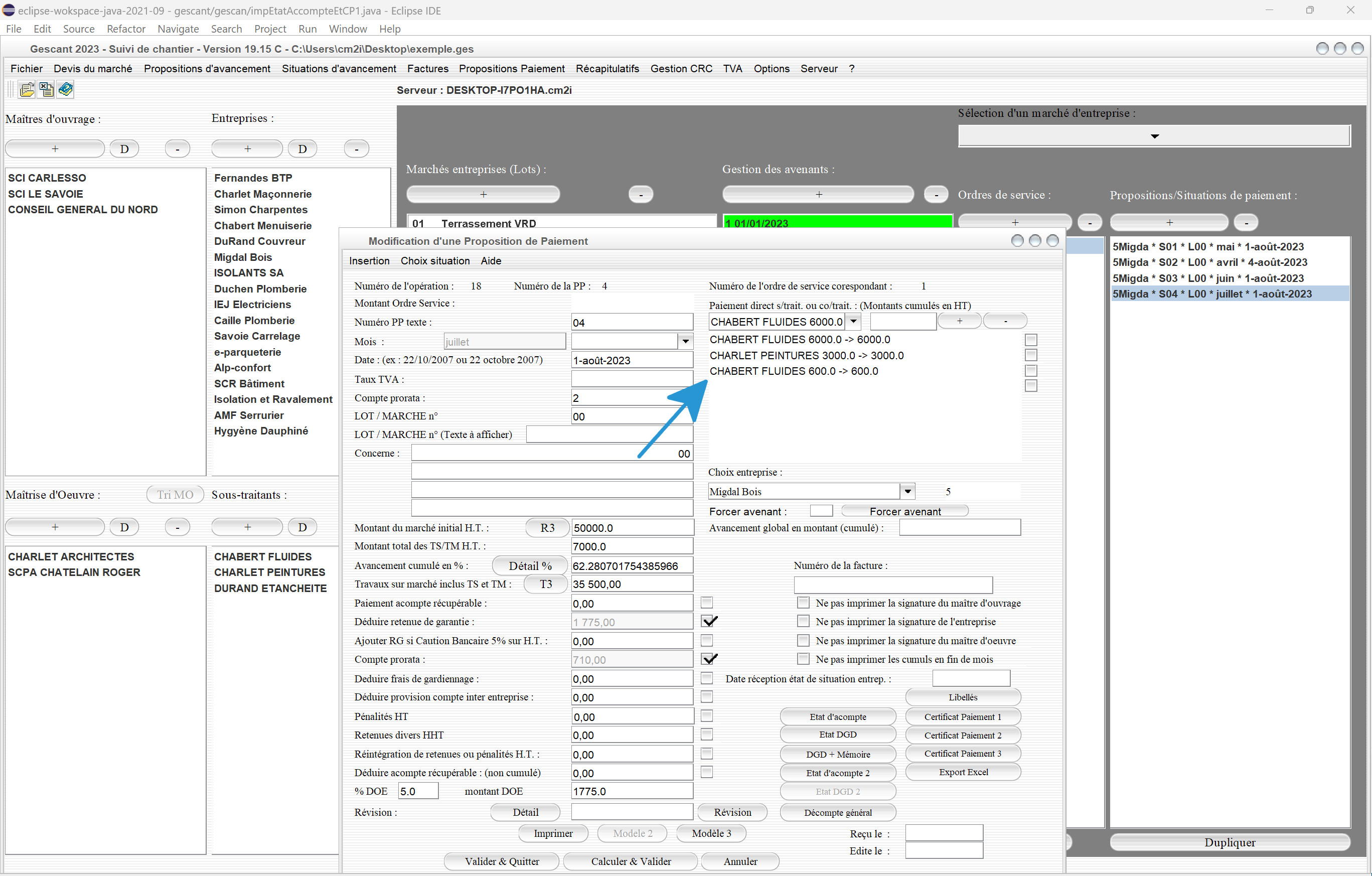The image size is (1372, 876).
Task: Click + button under Marchés entreprises (Lots)
Action: (x=483, y=194)
